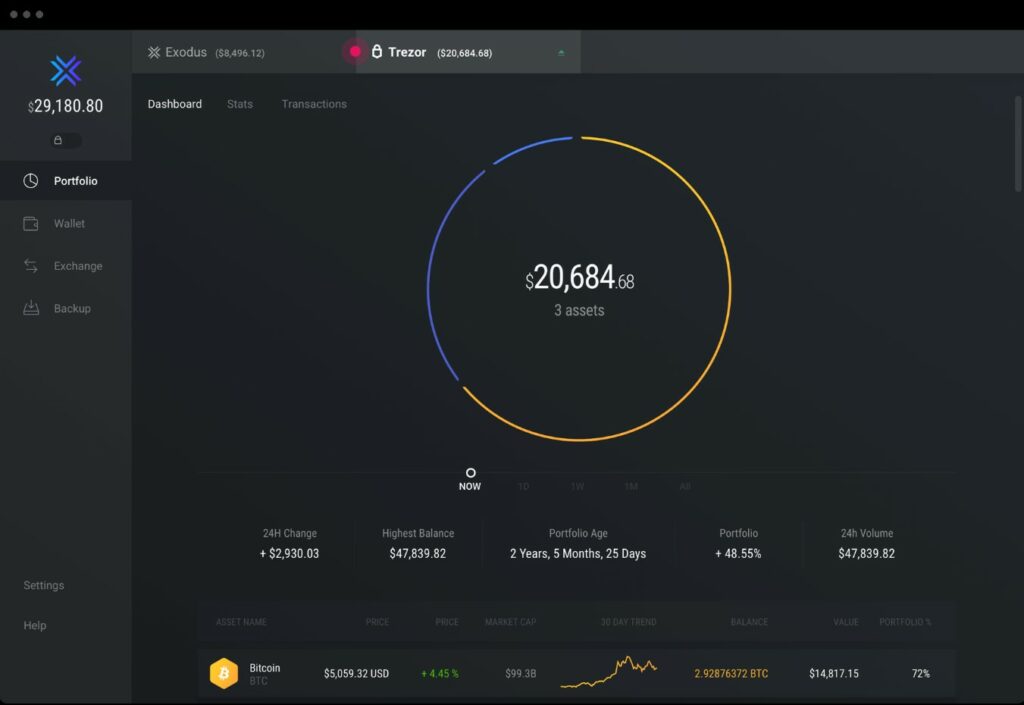This screenshot has width=1024, height=705.
Task: Open Exchange from the sidebar
Action: [66, 266]
